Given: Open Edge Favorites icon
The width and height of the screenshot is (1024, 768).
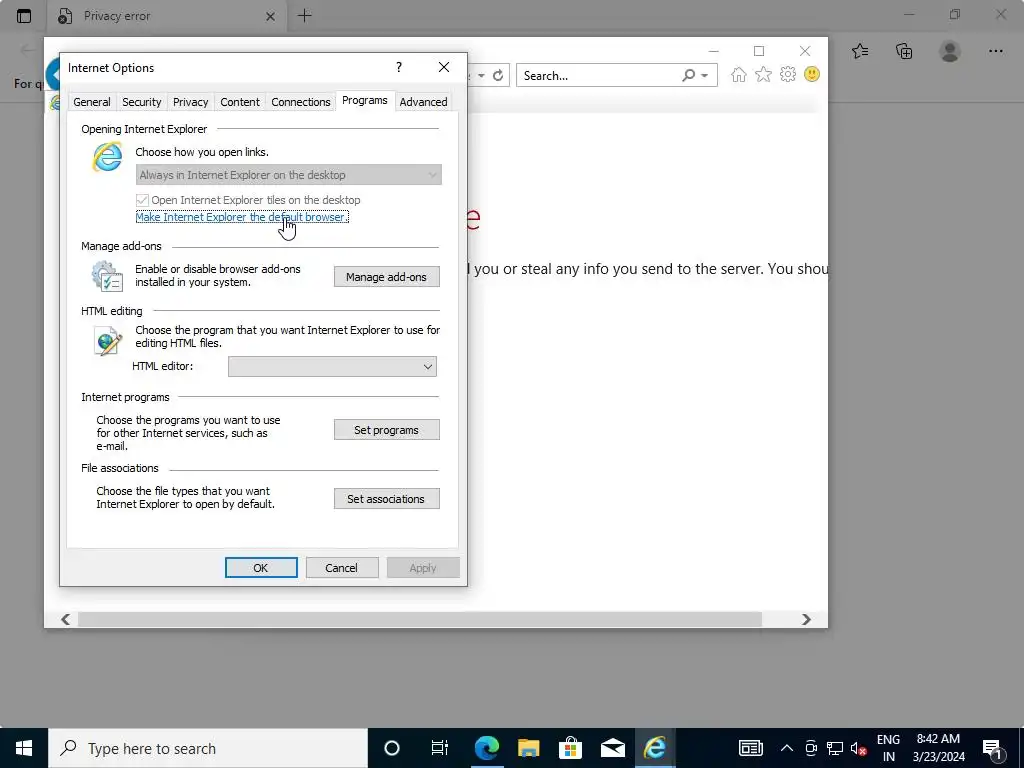Looking at the screenshot, I should (x=860, y=51).
